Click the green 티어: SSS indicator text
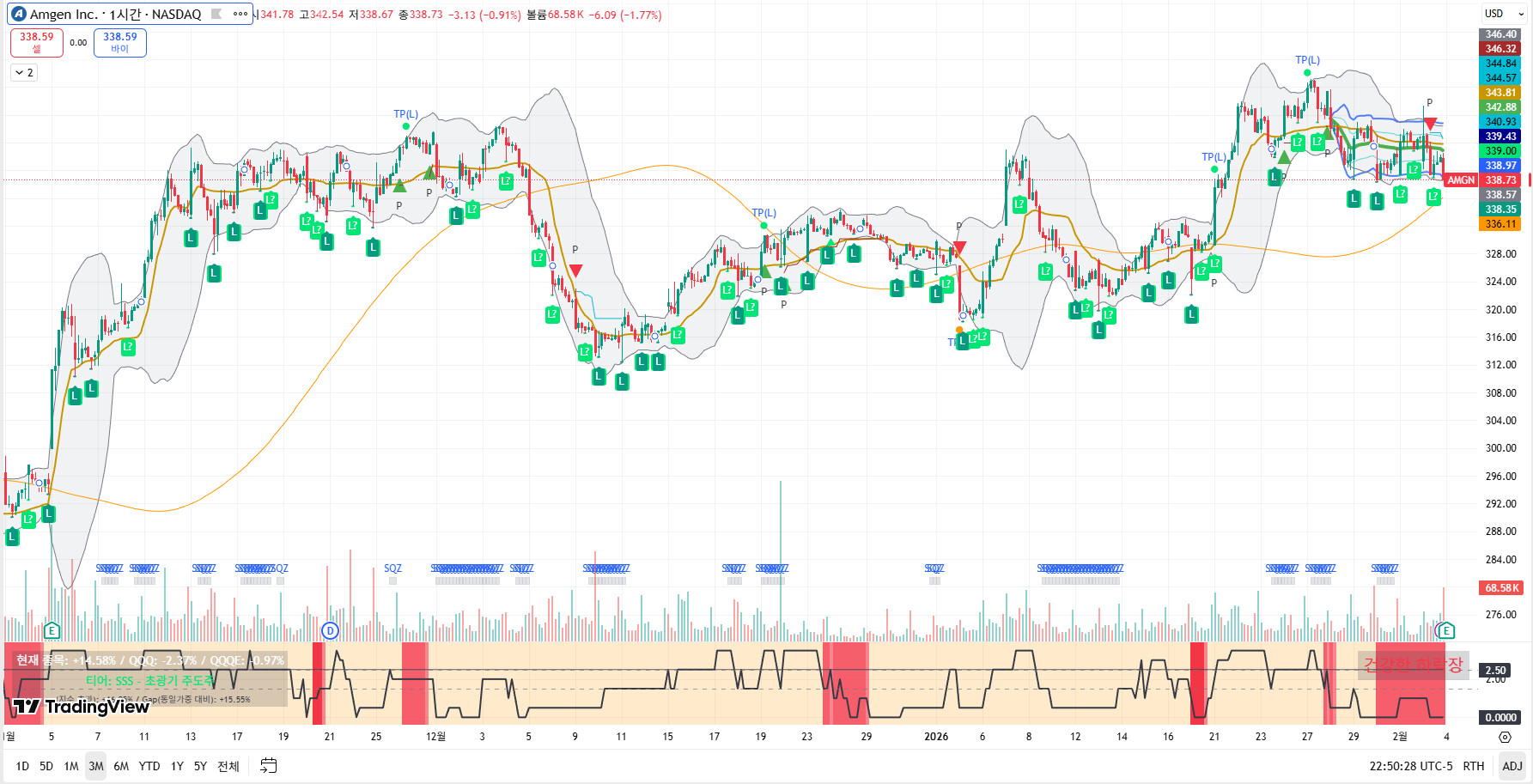Viewport: 1533px width, 784px height. coord(150,681)
